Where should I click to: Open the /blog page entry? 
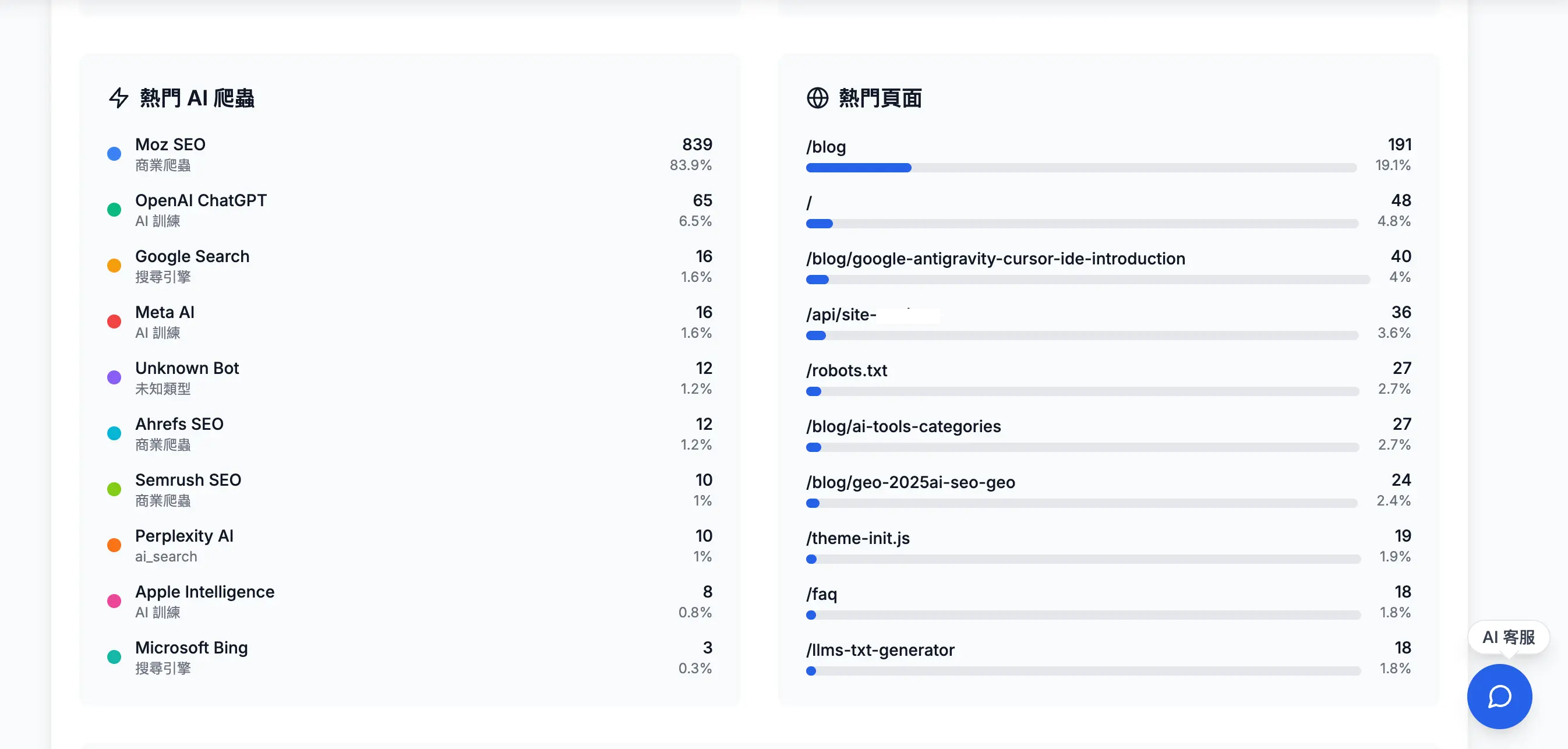click(826, 147)
